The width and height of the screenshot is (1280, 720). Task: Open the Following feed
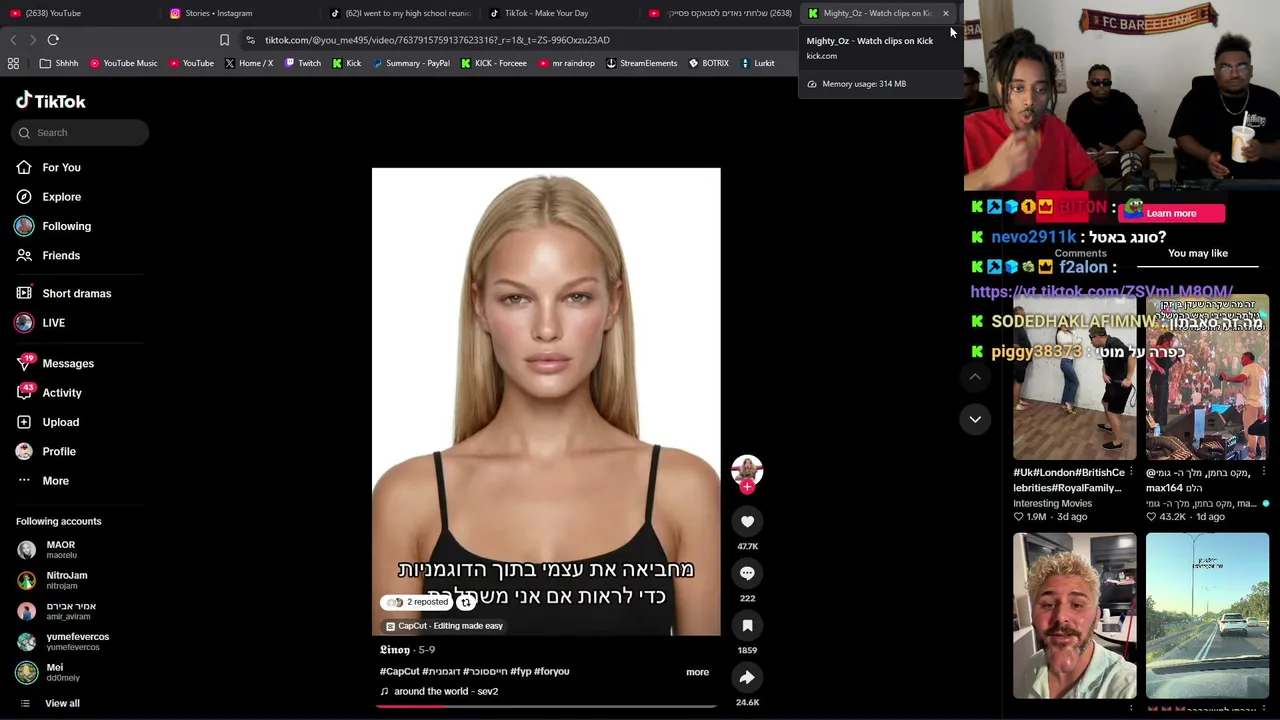pos(66,226)
